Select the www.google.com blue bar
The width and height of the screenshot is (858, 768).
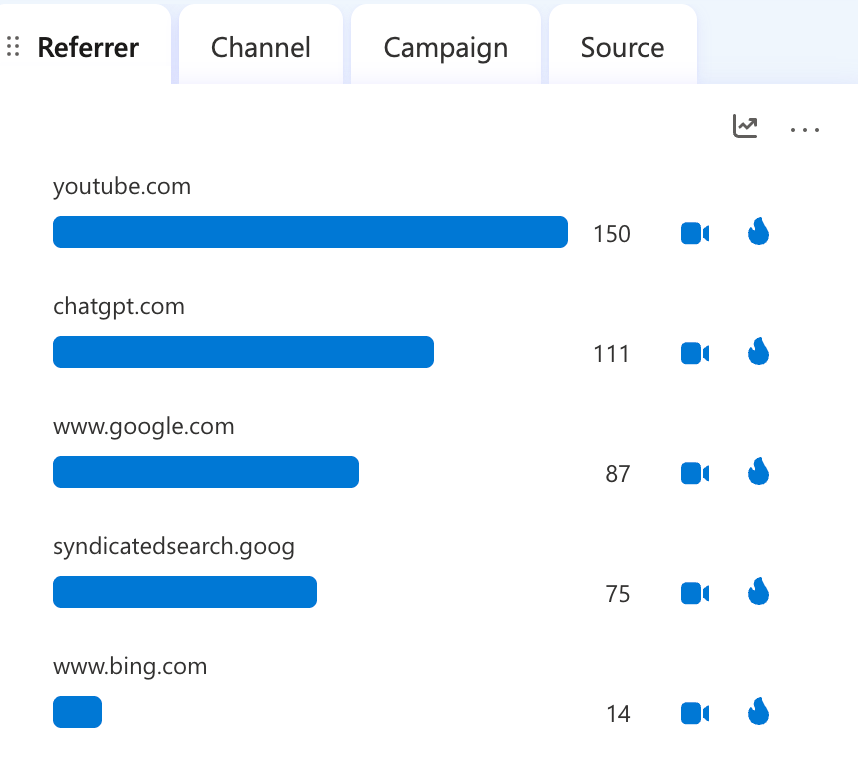(x=206, y=472)
